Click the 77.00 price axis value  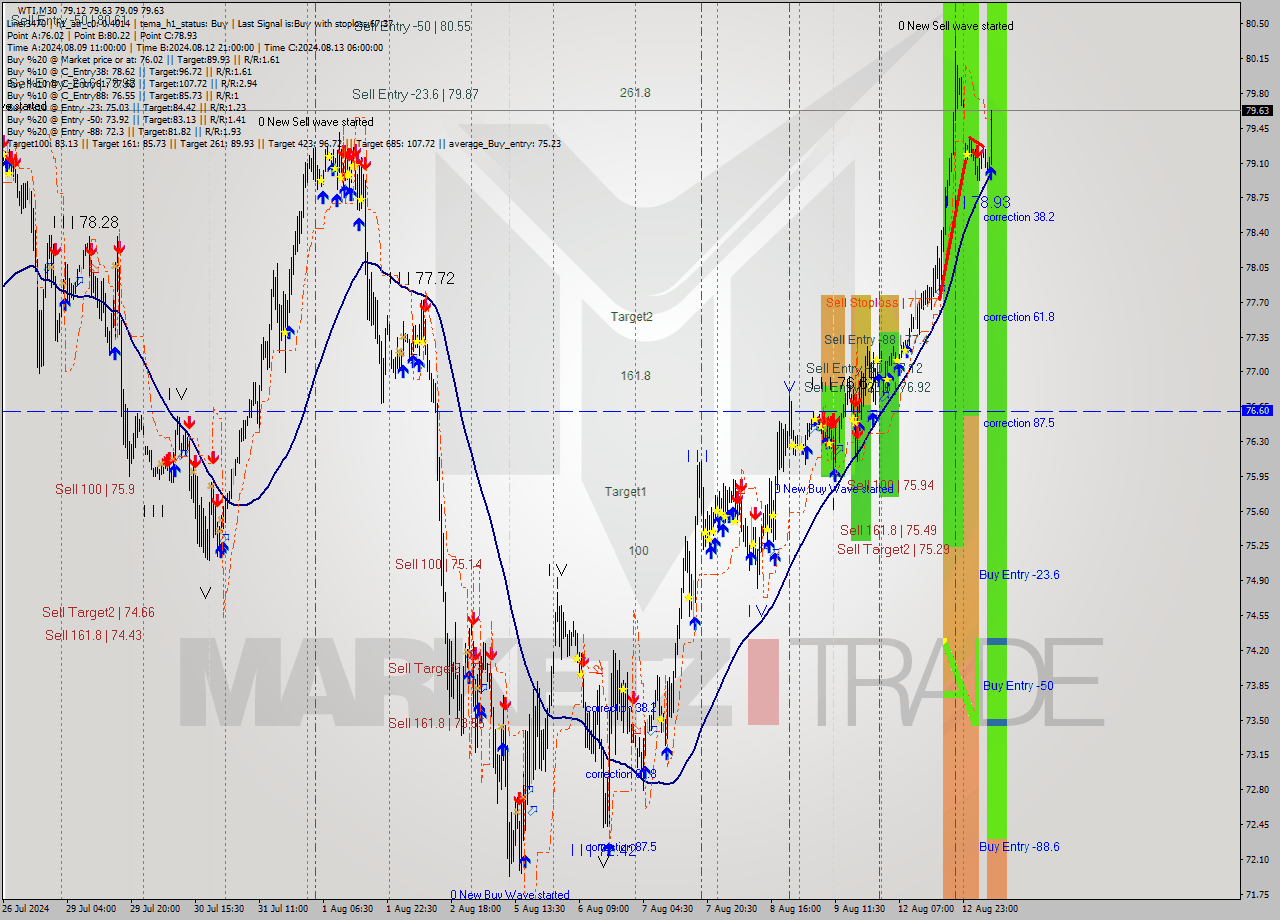point(1258,372)
